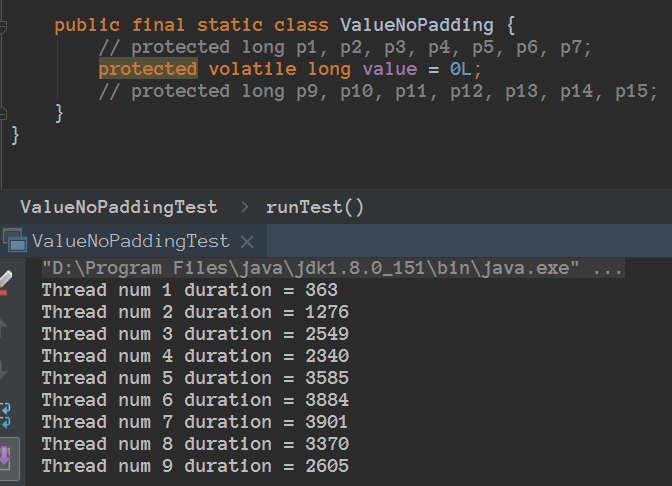Click the down arrow in console toolbar
The height and width of the screenshot is (486, 672).
click(6, 370)
